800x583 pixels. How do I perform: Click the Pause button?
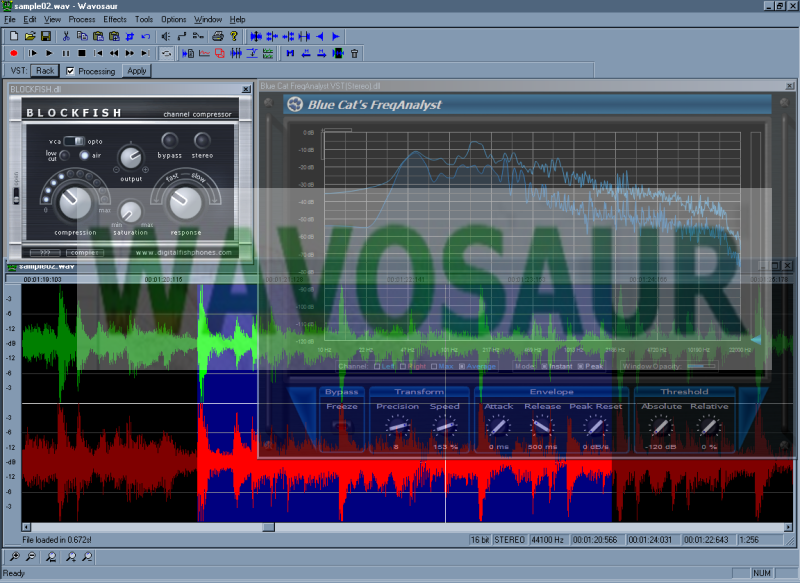pyautogui.click(x=65, y=53)
